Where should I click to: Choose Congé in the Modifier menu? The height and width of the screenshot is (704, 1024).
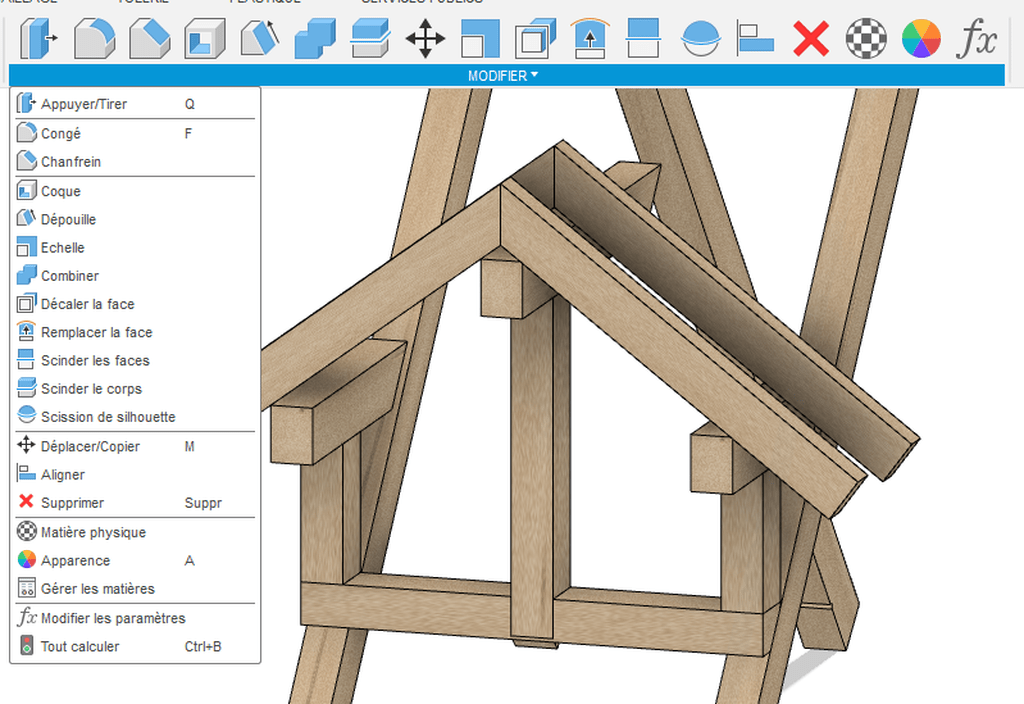point(135,133)
